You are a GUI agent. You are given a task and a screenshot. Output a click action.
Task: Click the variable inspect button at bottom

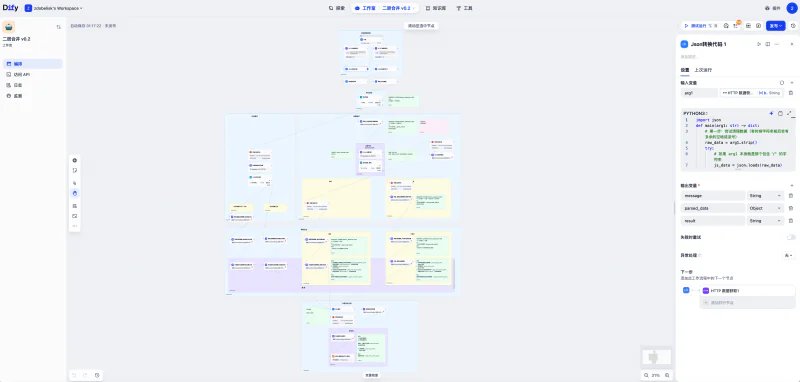(371, 375)
